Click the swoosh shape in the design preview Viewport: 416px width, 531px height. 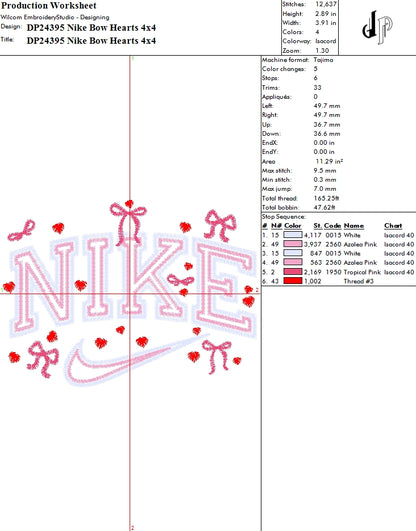pyautogui.click(x=136, y=361)
